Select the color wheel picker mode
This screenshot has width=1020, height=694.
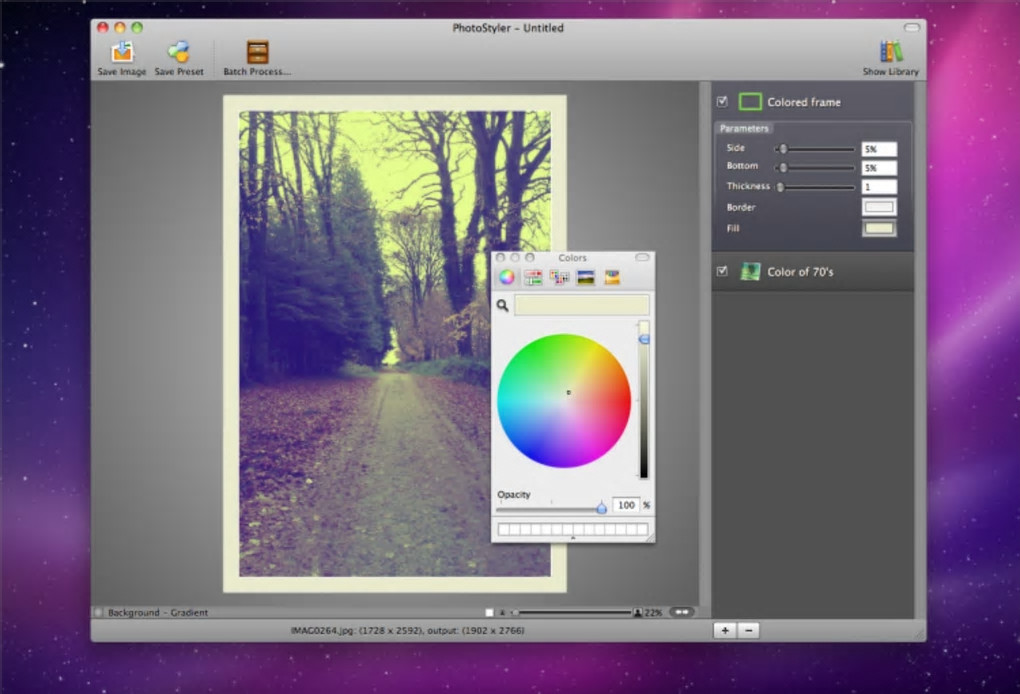(507, 278)
